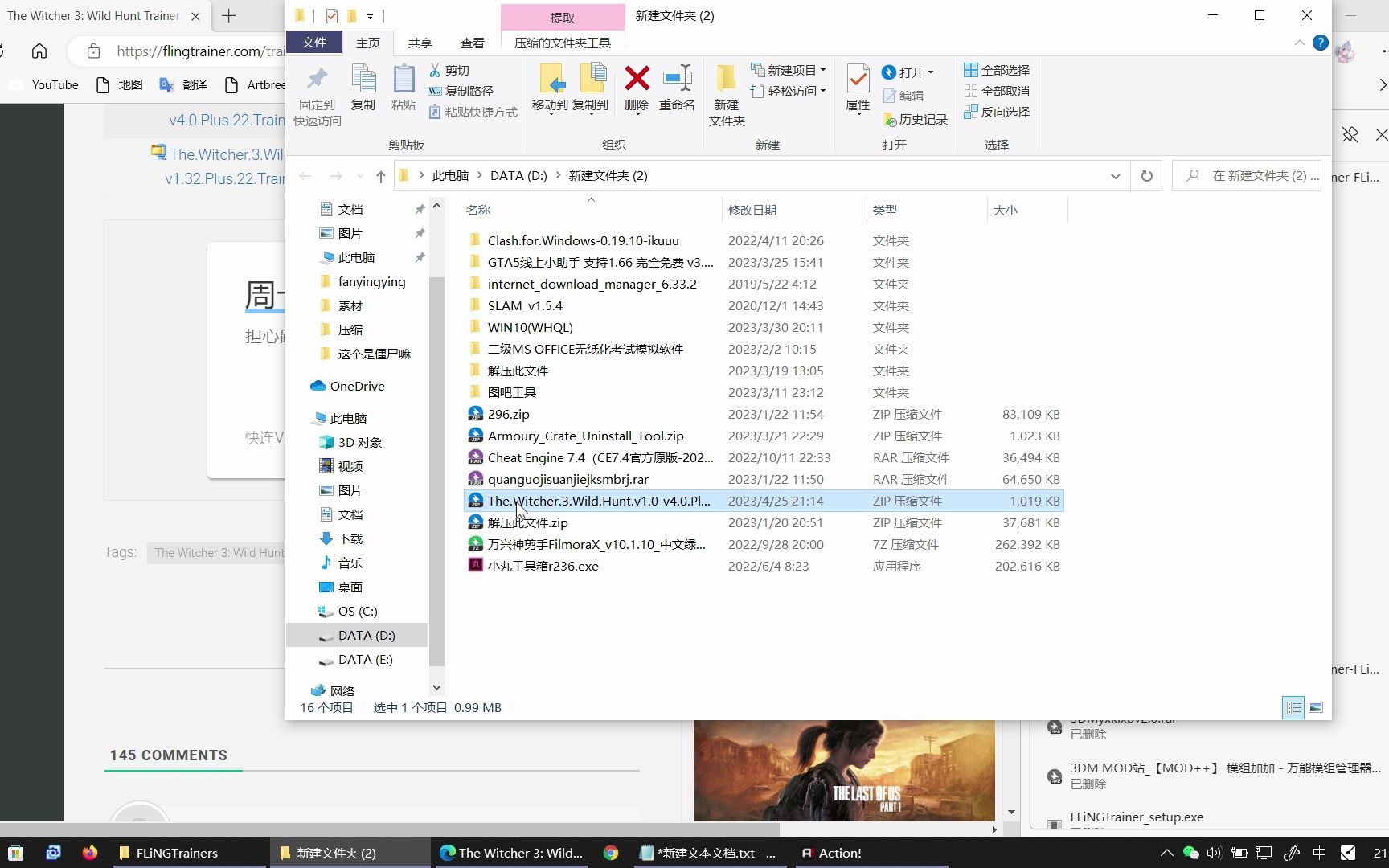Open Windows Start menu on taskbar
Image resolution: width=1389 pixels, height=868 pixels.
tap(15, 853)
